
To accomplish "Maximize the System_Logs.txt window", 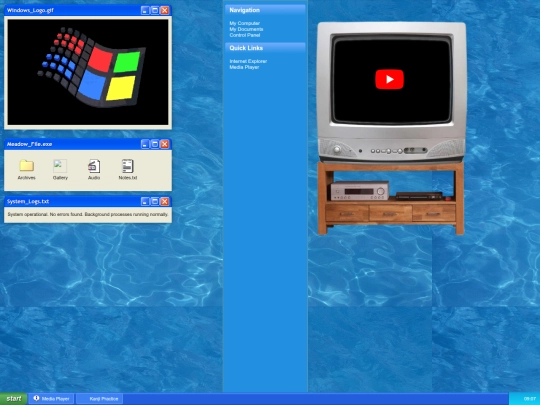I will click(x=155, y=201).
